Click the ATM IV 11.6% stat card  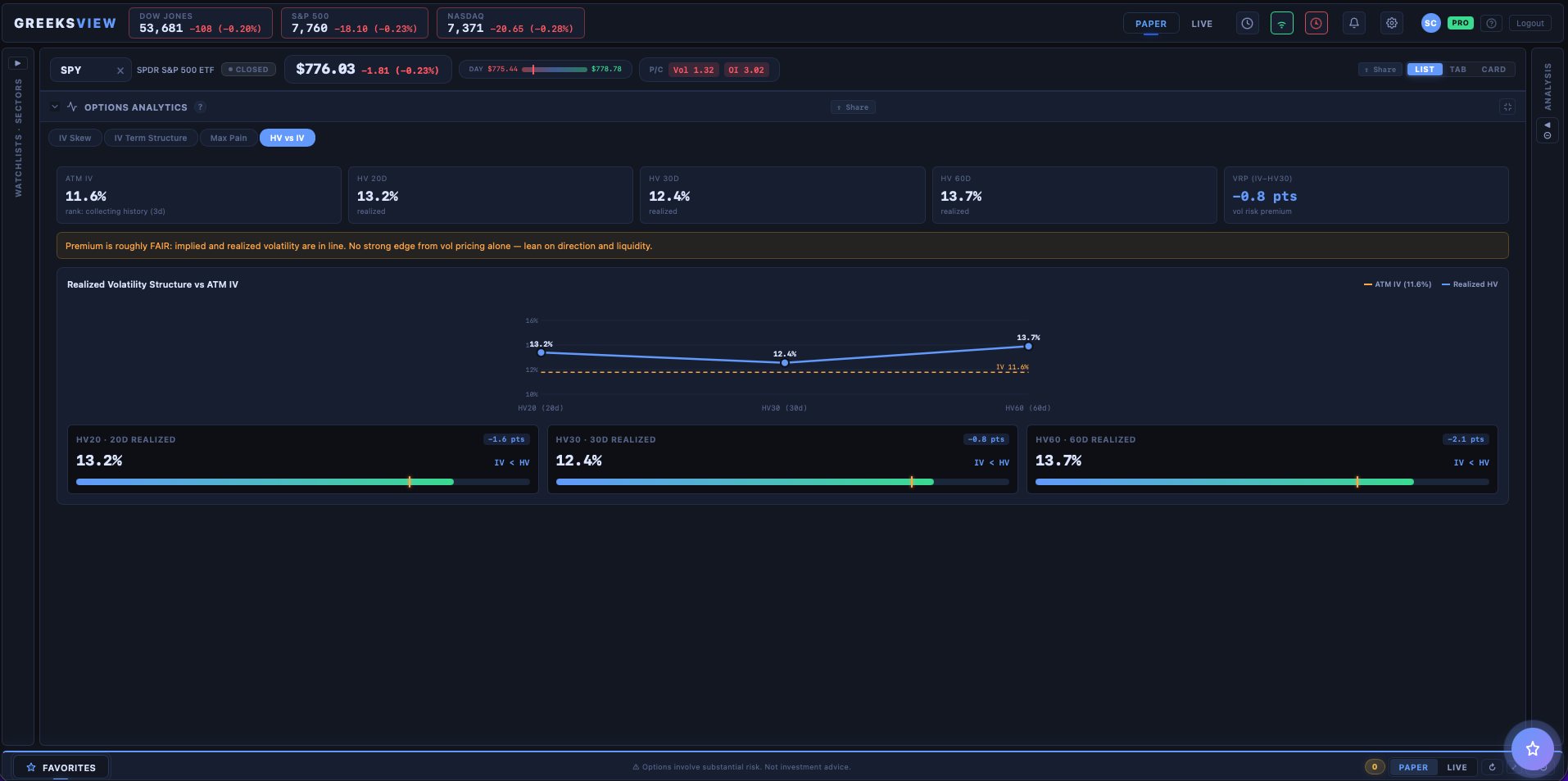[199, 195]
